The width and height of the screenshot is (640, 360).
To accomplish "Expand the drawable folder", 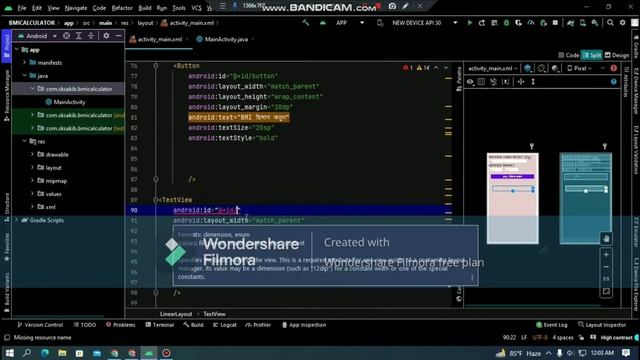I will [32, 154].
